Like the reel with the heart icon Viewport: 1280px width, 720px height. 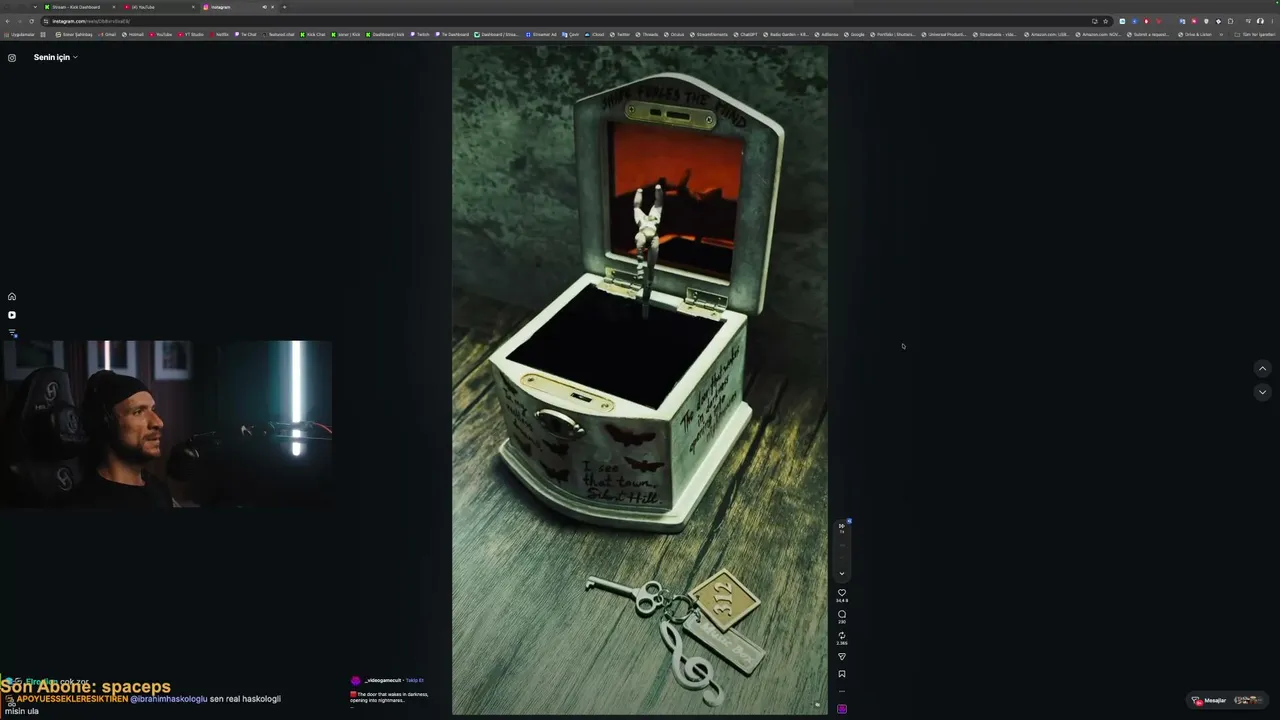tap(841, 593)
